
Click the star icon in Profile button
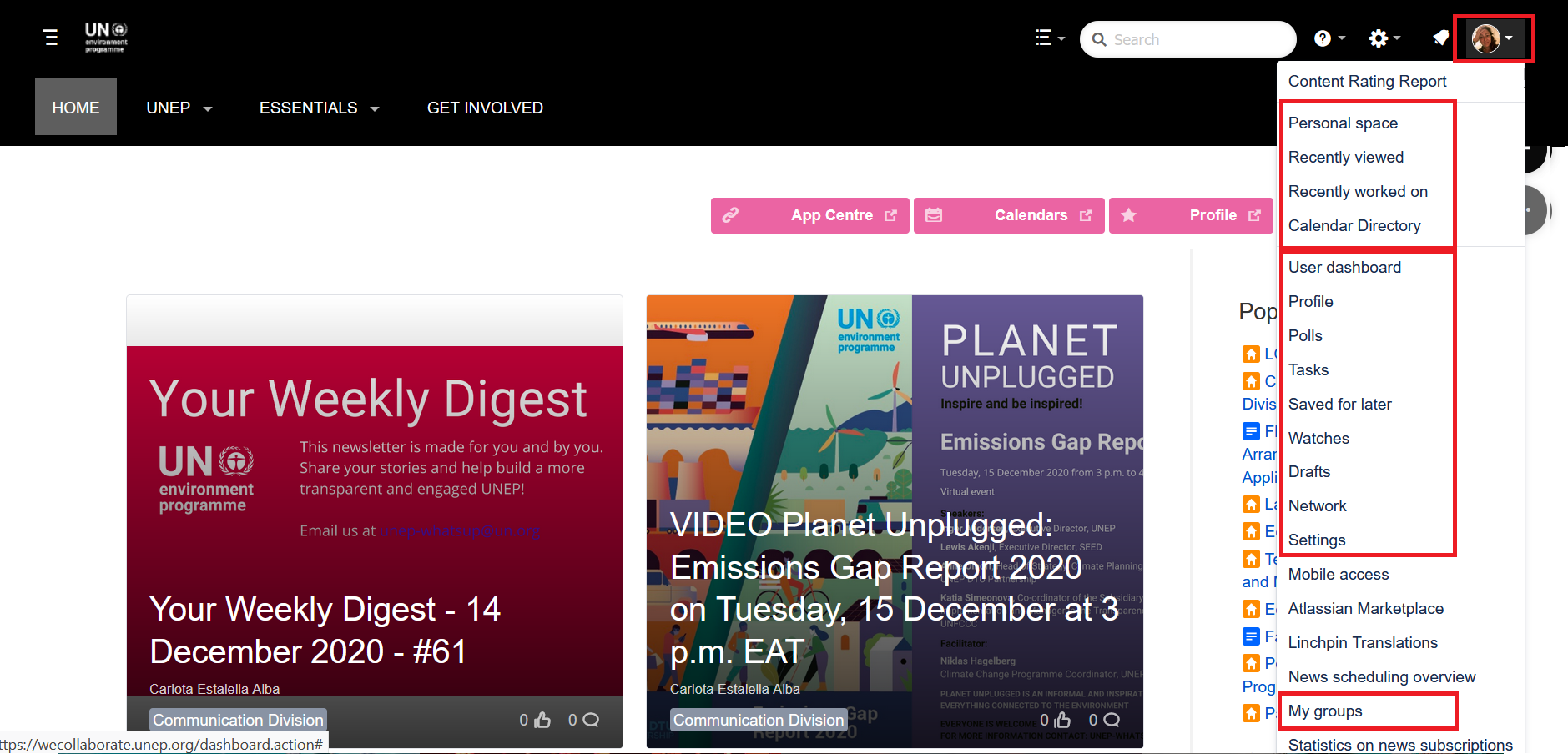point(1129,215)
